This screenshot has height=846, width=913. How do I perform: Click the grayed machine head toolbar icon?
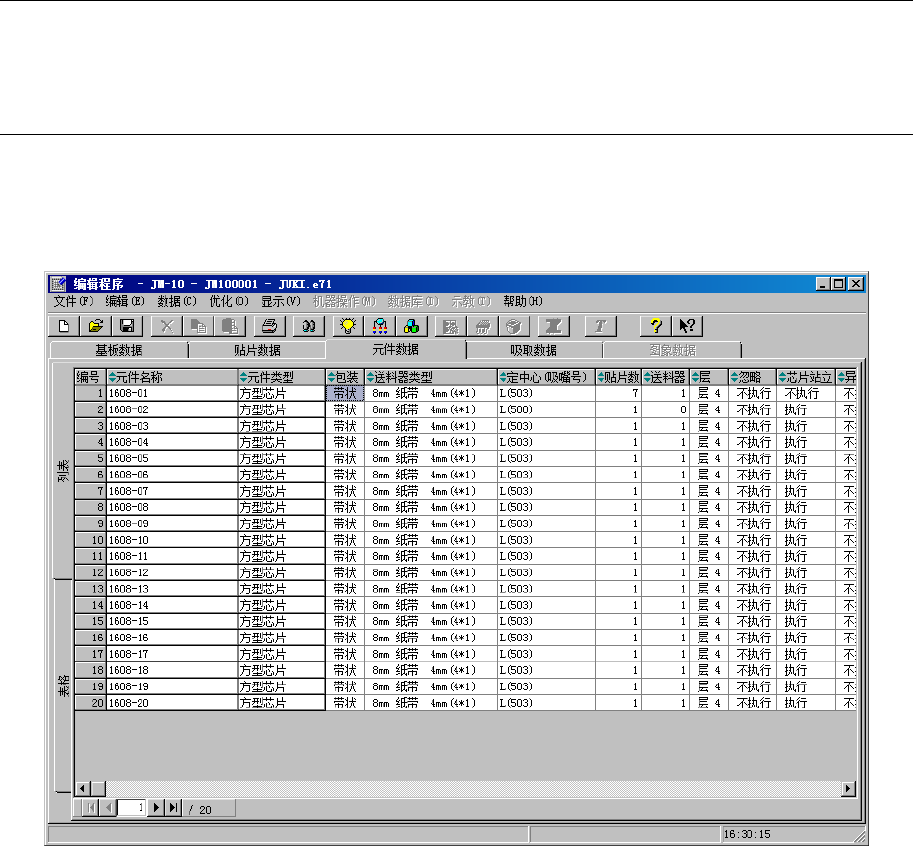tap(553, 326)
